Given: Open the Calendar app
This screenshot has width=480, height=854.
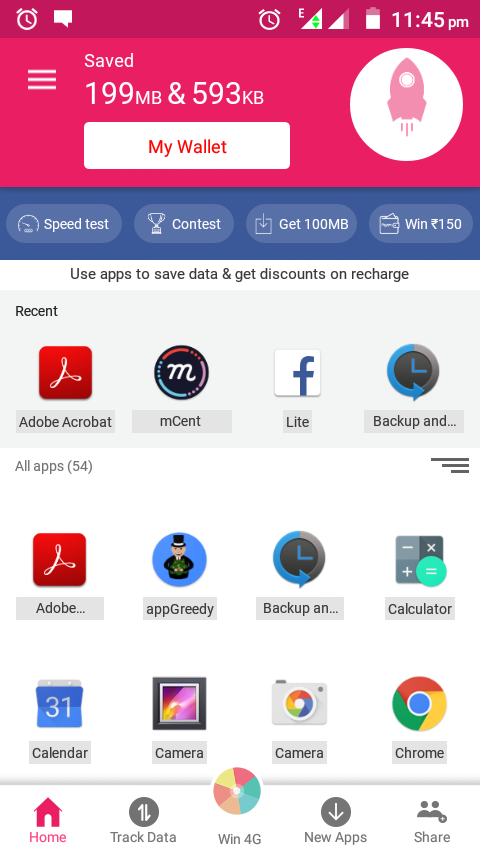Looking at the screenshot, I should 59,704.
